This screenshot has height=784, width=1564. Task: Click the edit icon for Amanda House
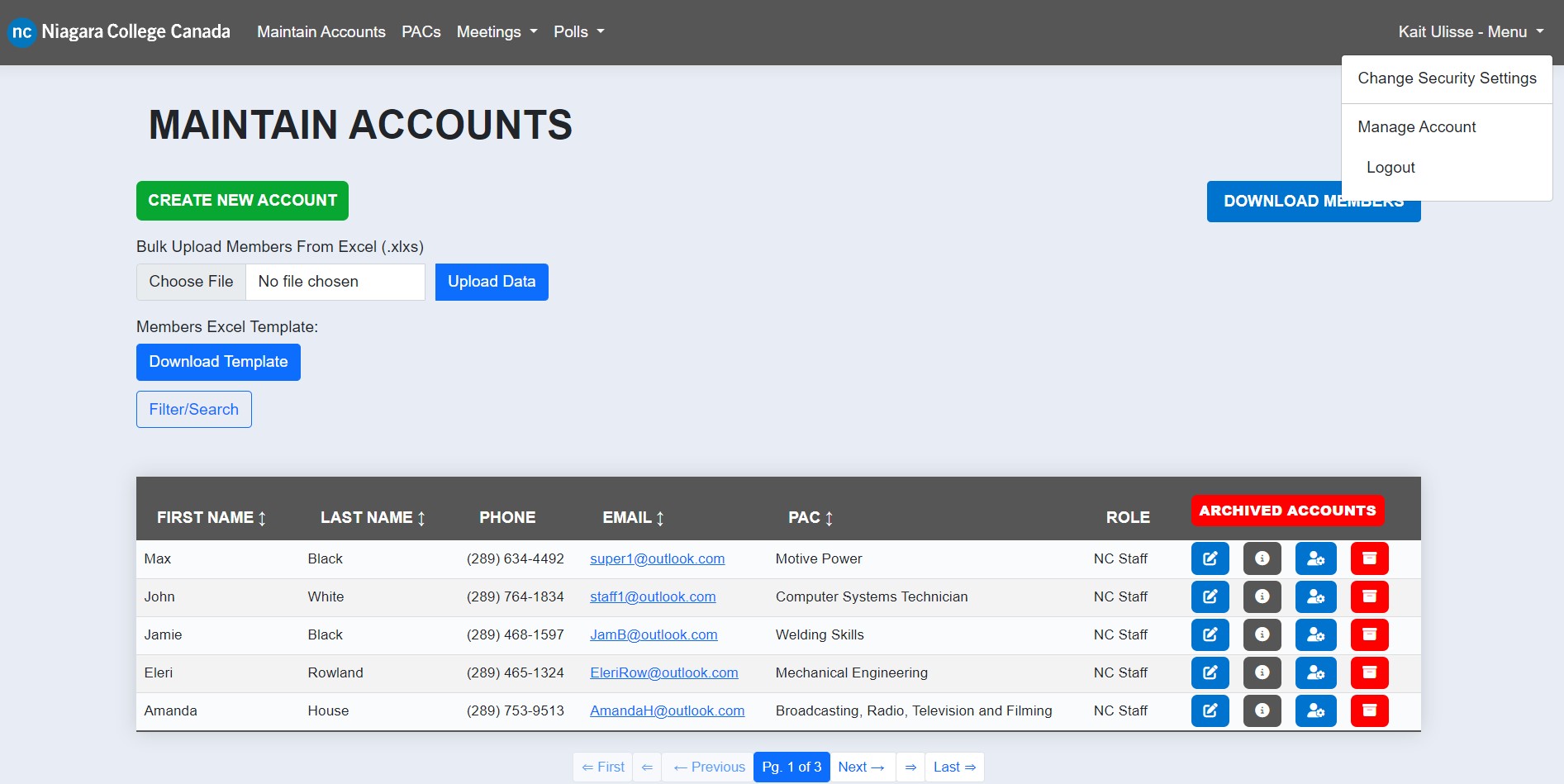click(1210, 710)
